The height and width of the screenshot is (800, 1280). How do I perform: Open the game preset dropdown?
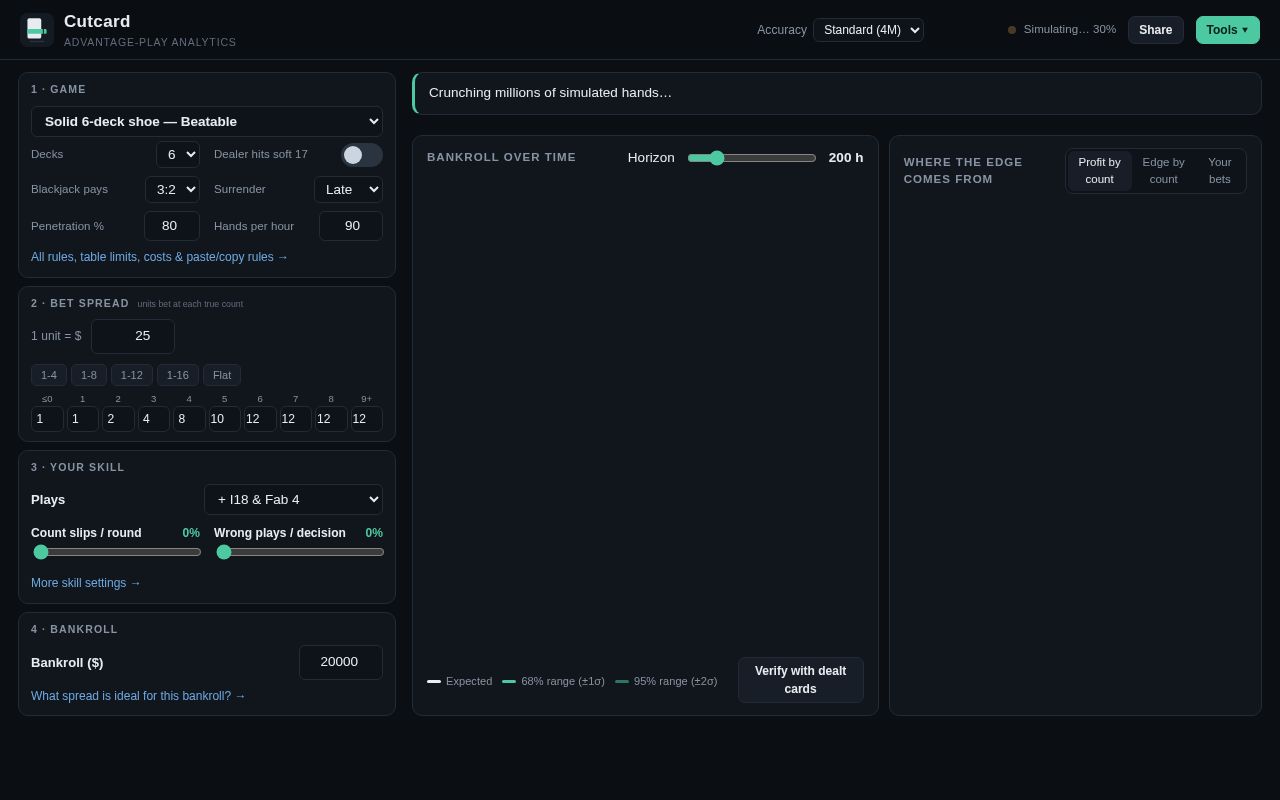[207, 121]
